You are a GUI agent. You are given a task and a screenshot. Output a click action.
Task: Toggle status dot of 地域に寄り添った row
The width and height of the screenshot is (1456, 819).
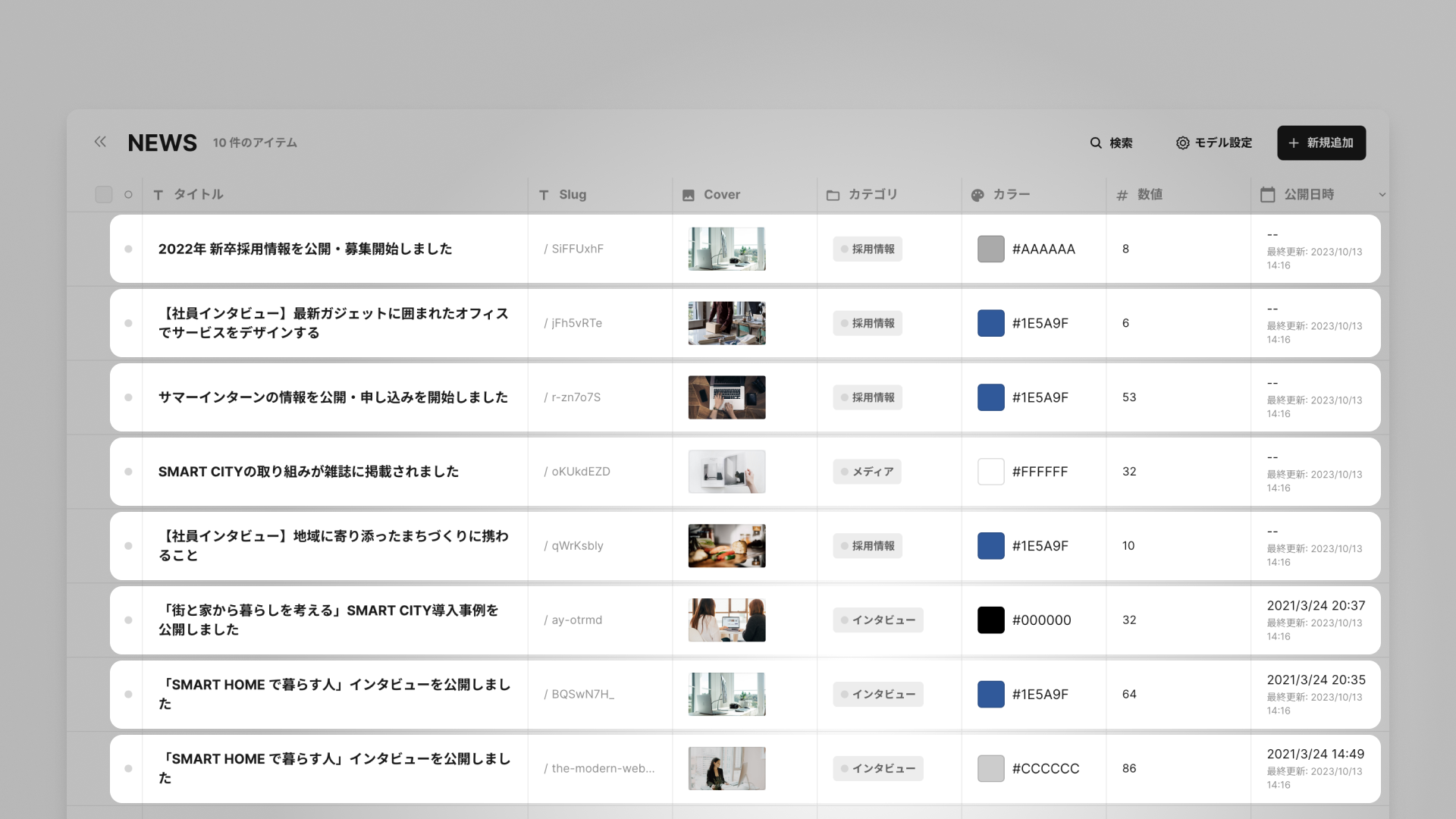coord(128,546)
